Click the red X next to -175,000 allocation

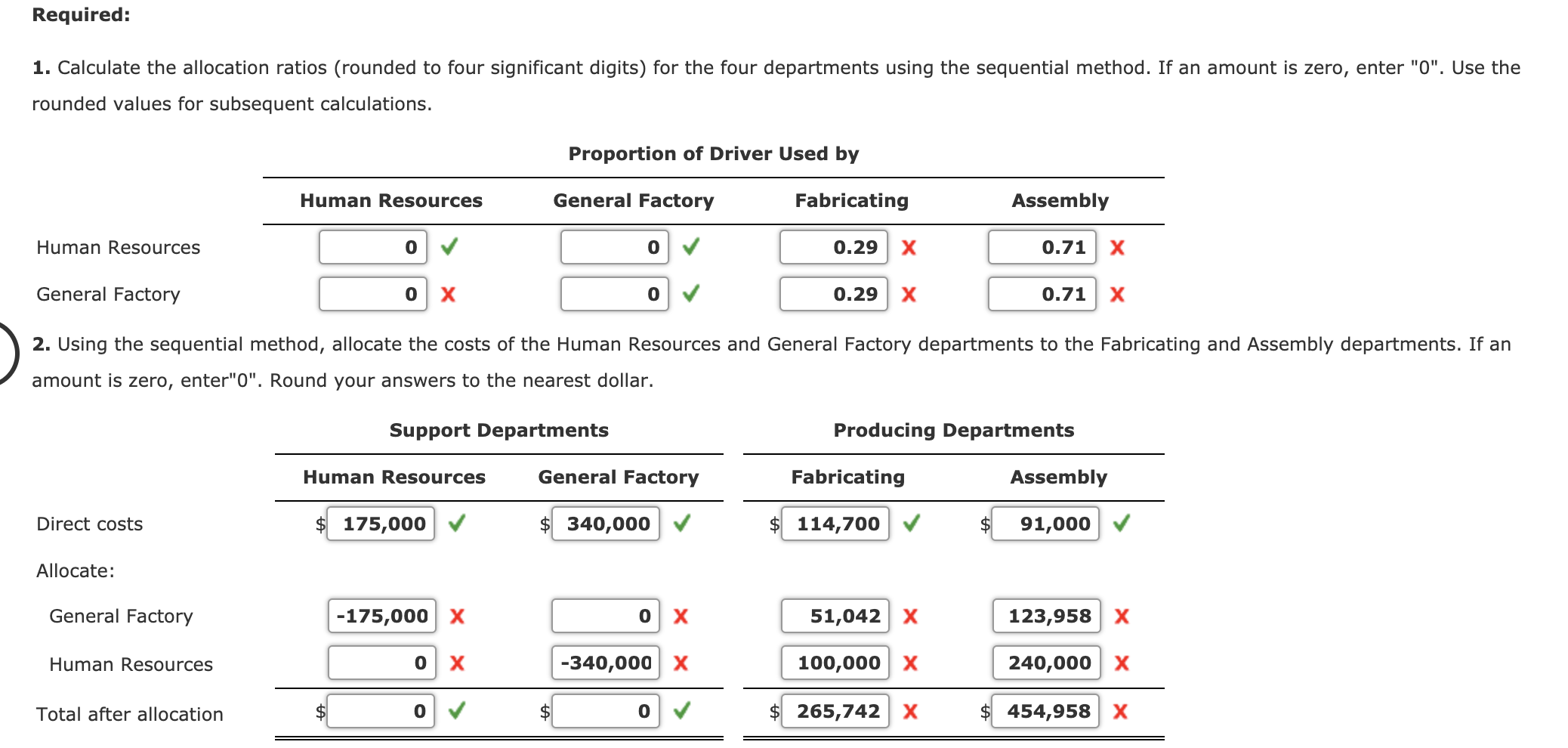[457, 616]
